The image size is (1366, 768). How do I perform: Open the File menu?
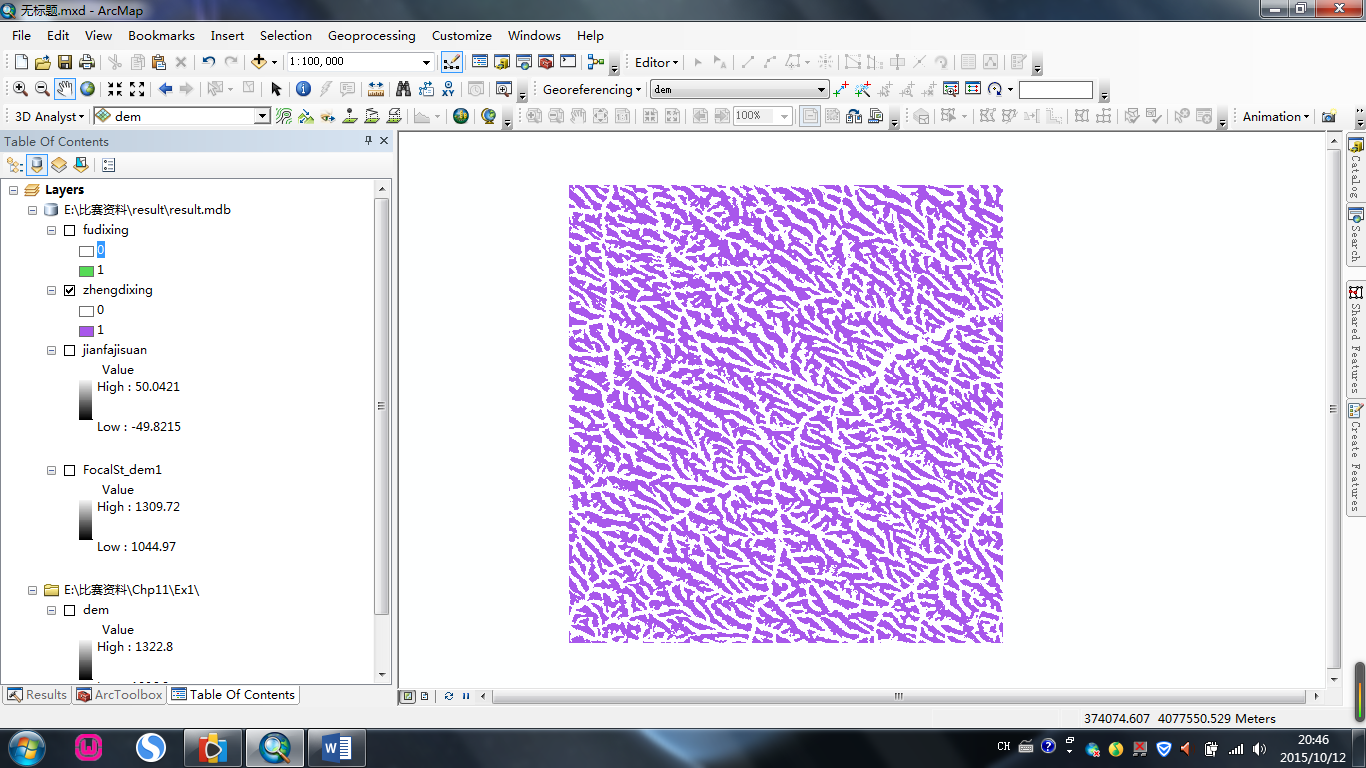[21, 35]
